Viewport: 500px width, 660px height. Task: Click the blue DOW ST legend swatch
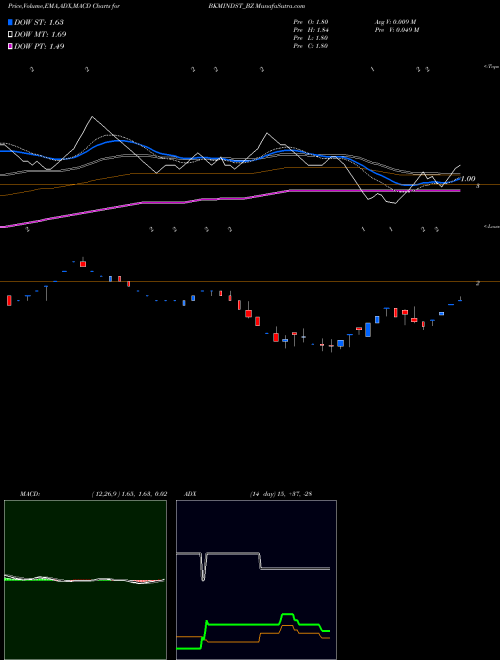click(x=11, y=22)
